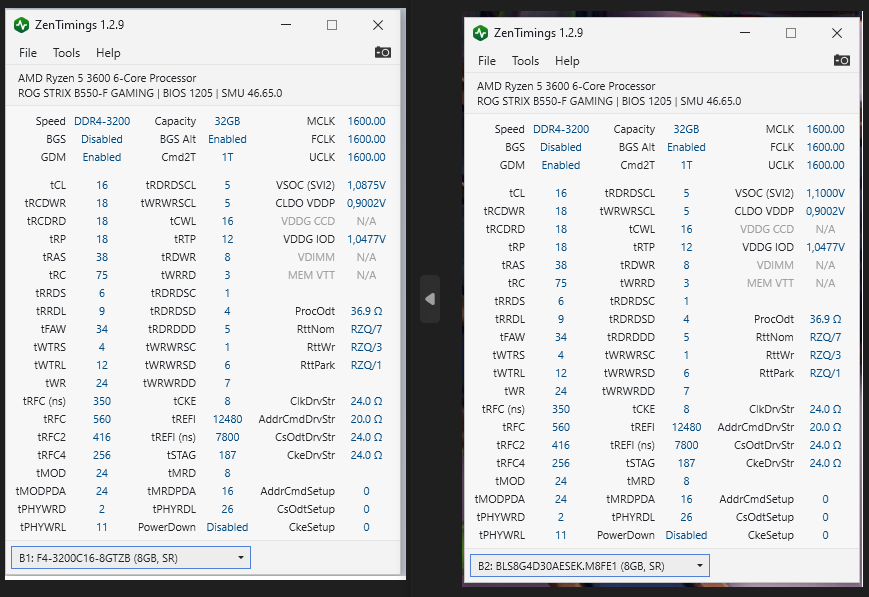Click tRFC value 560 in right window
This screenshot has height=597, width=869.
click(561, 427)
